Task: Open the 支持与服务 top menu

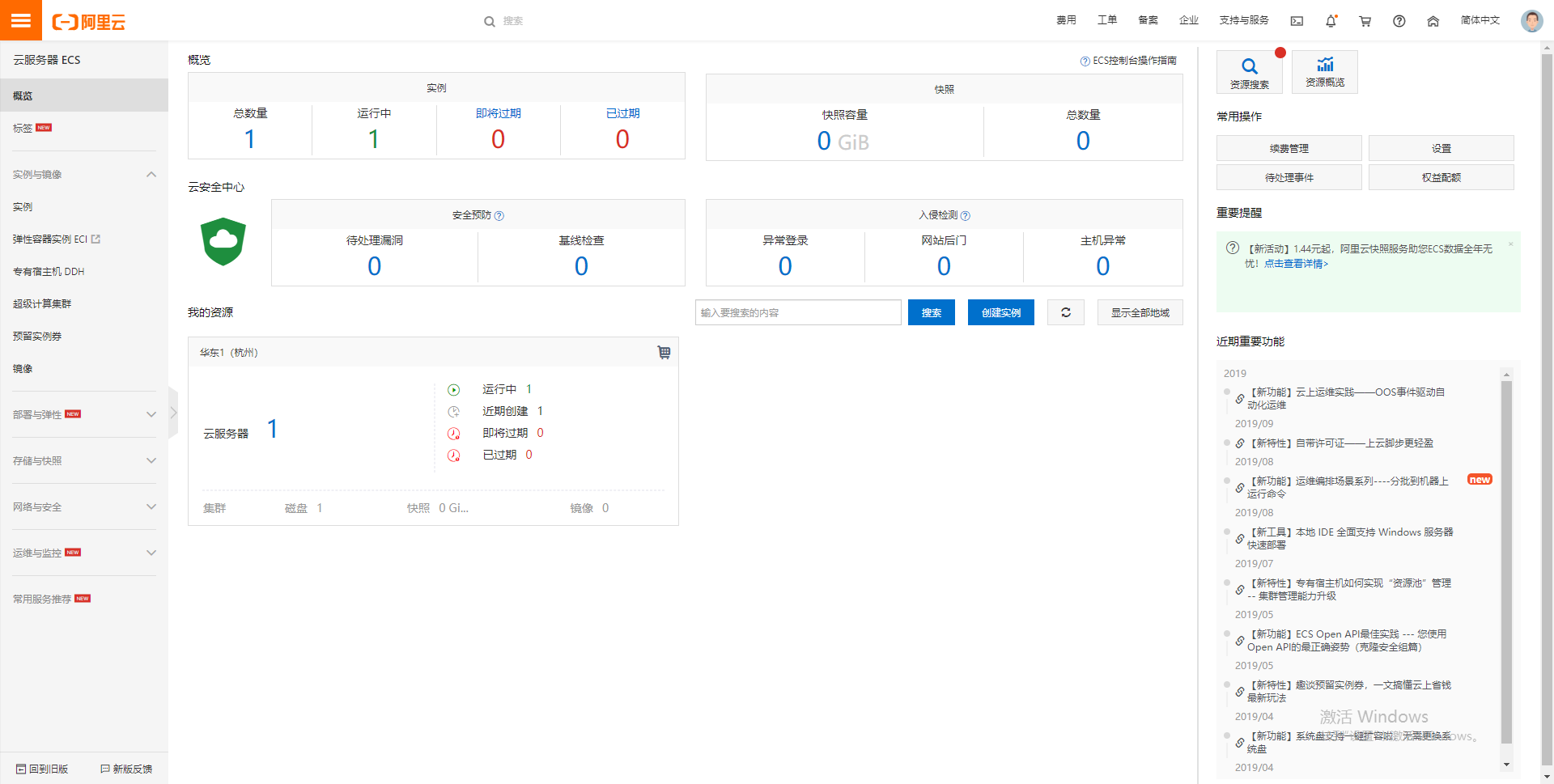Action: tap(1244, 20)
